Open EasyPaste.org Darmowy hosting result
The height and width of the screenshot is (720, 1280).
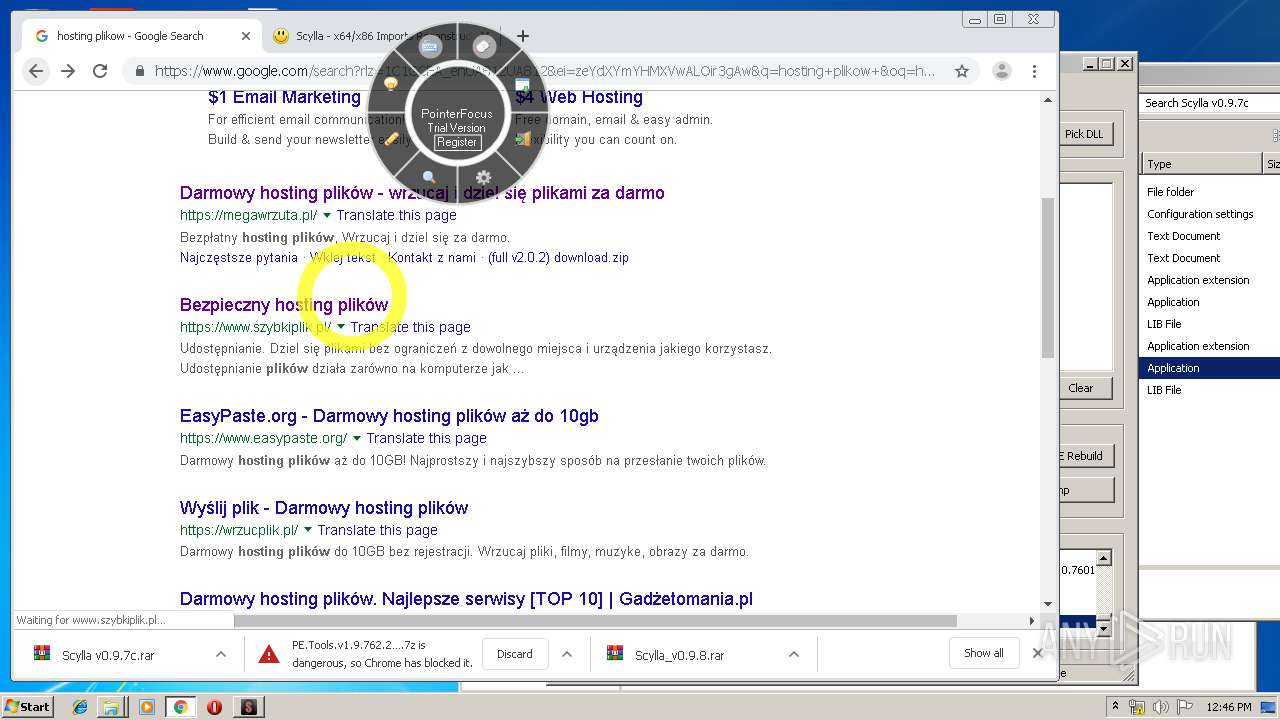389,416
